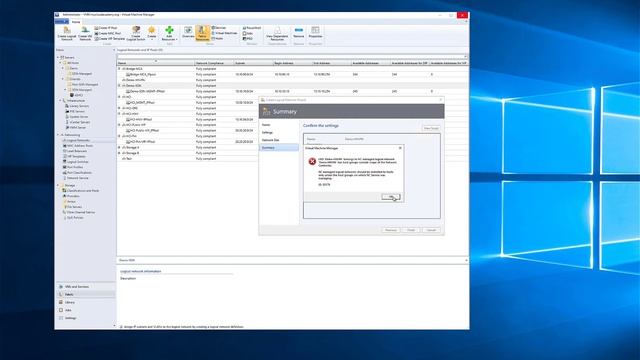Viewport: 640px width, 360px height.
Task: Collapse the Storage tree node
Action: [58, 185]
